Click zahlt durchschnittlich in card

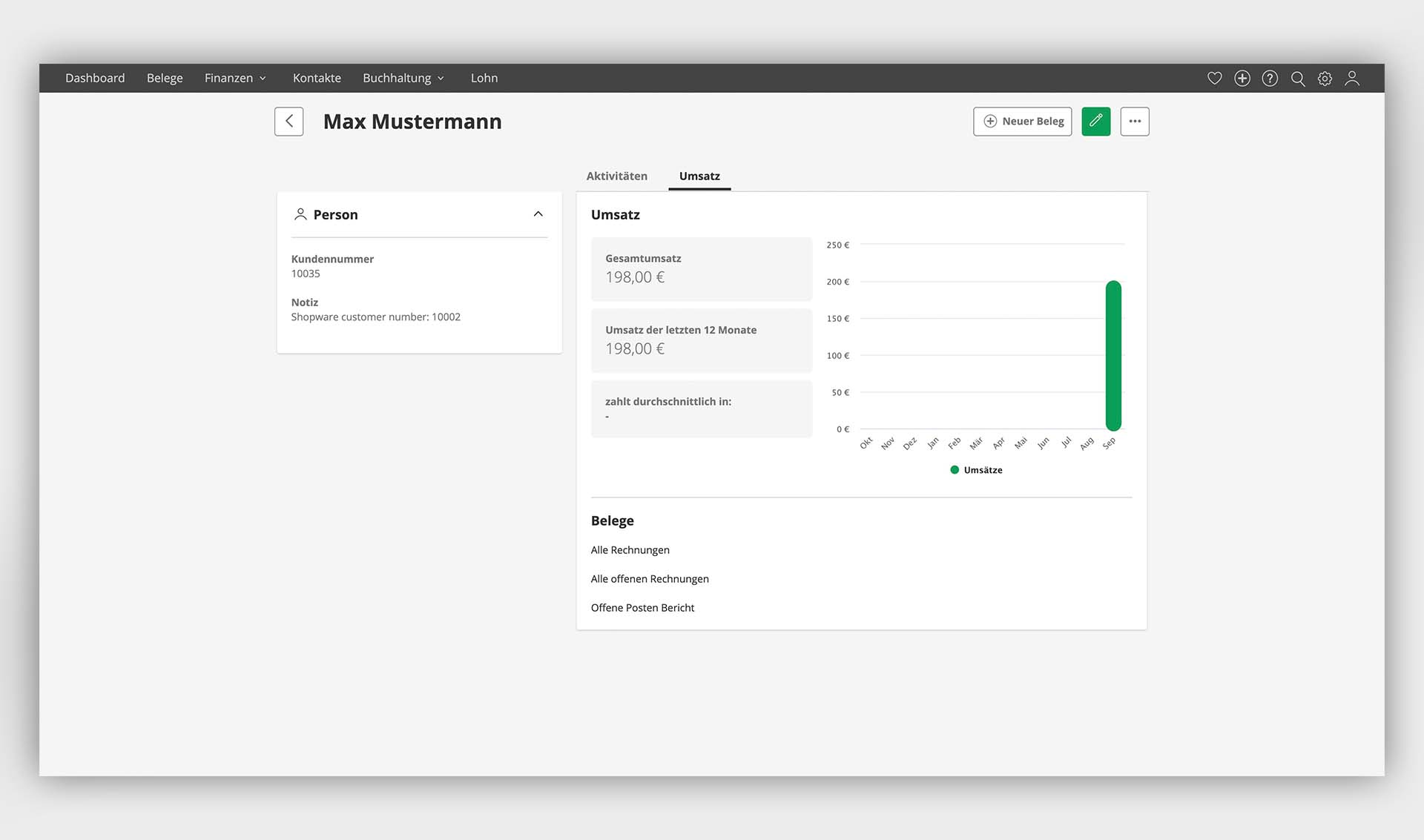click(702, 409)
